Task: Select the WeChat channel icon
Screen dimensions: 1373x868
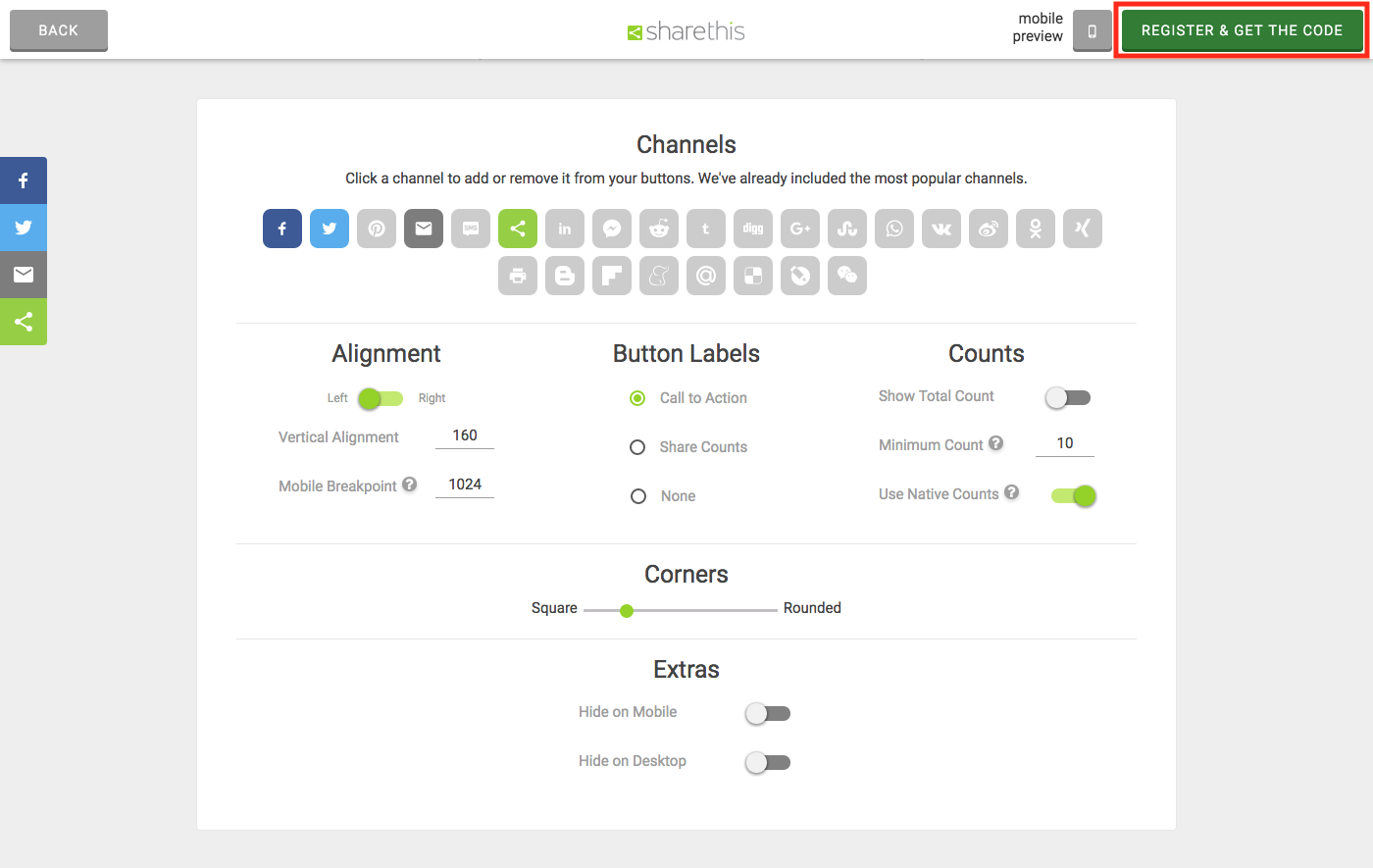Action: click(847, 276)
